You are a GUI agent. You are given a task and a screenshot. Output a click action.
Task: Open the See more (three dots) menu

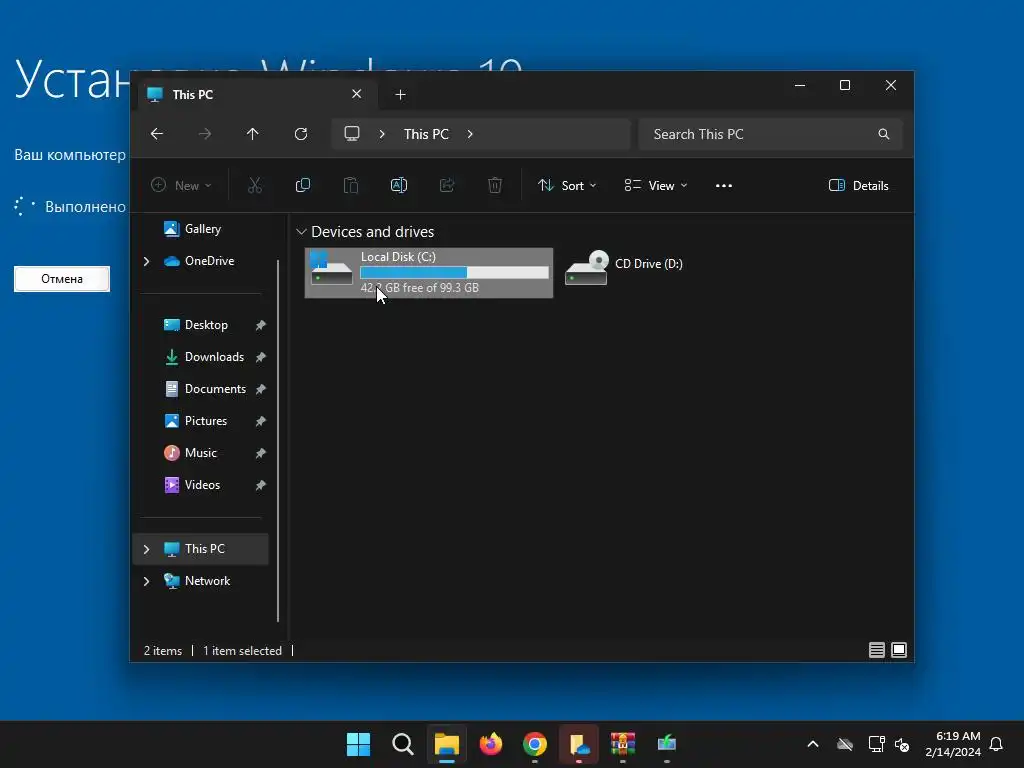click(724, 185)
